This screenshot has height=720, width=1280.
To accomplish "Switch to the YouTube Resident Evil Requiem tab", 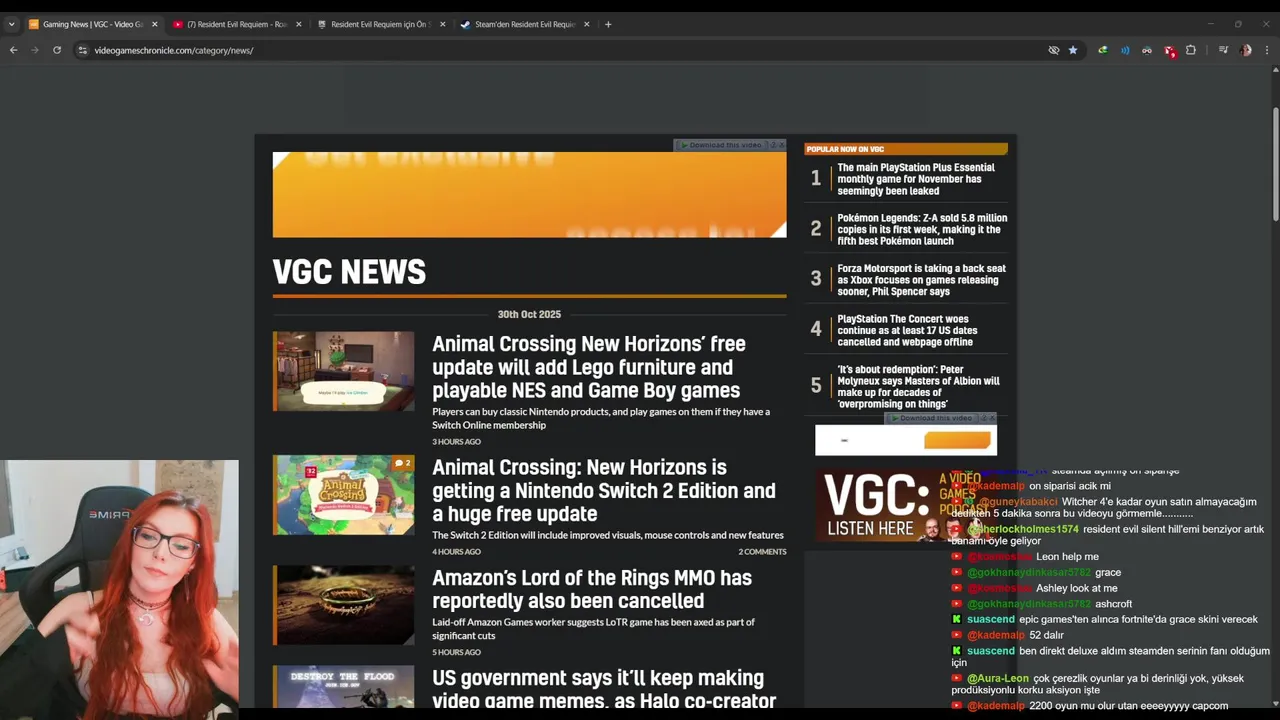I will click(x=236, y=24).
